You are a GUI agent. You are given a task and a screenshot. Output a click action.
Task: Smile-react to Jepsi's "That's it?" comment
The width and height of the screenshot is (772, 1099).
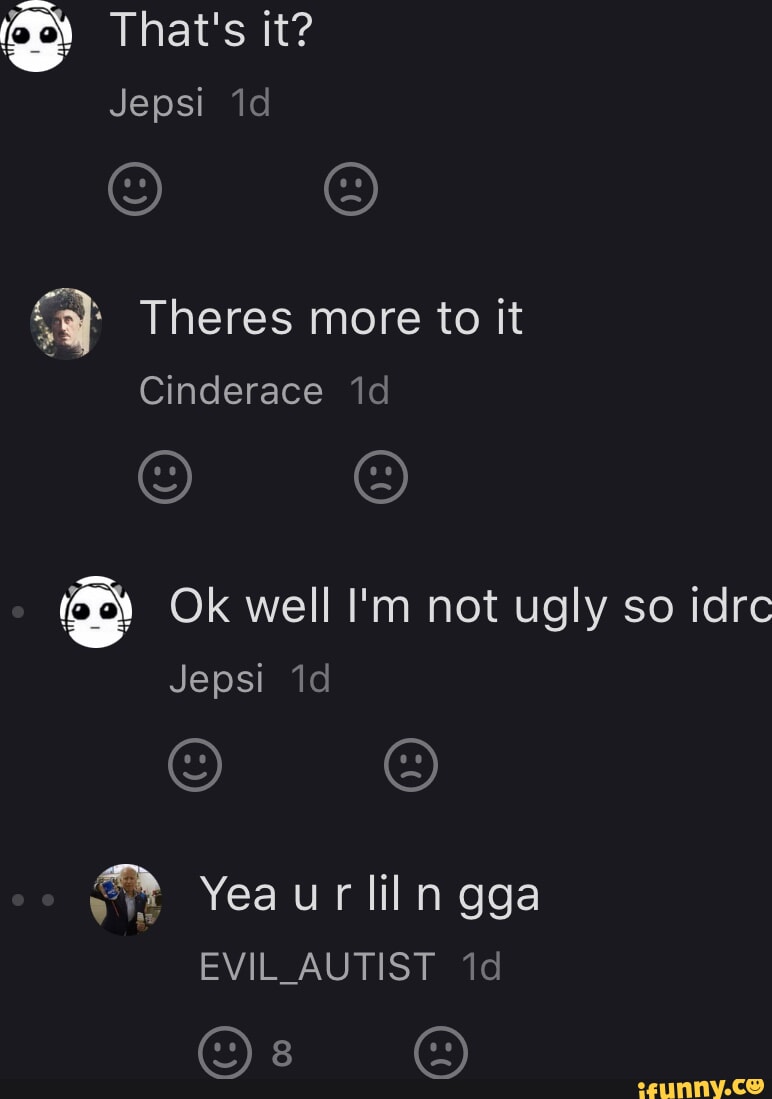(x=135, y=188)
